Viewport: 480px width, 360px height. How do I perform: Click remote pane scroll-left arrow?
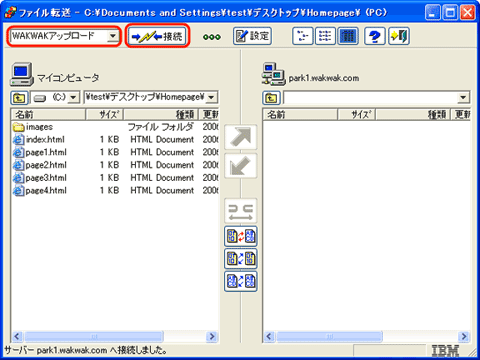(270, 336)
